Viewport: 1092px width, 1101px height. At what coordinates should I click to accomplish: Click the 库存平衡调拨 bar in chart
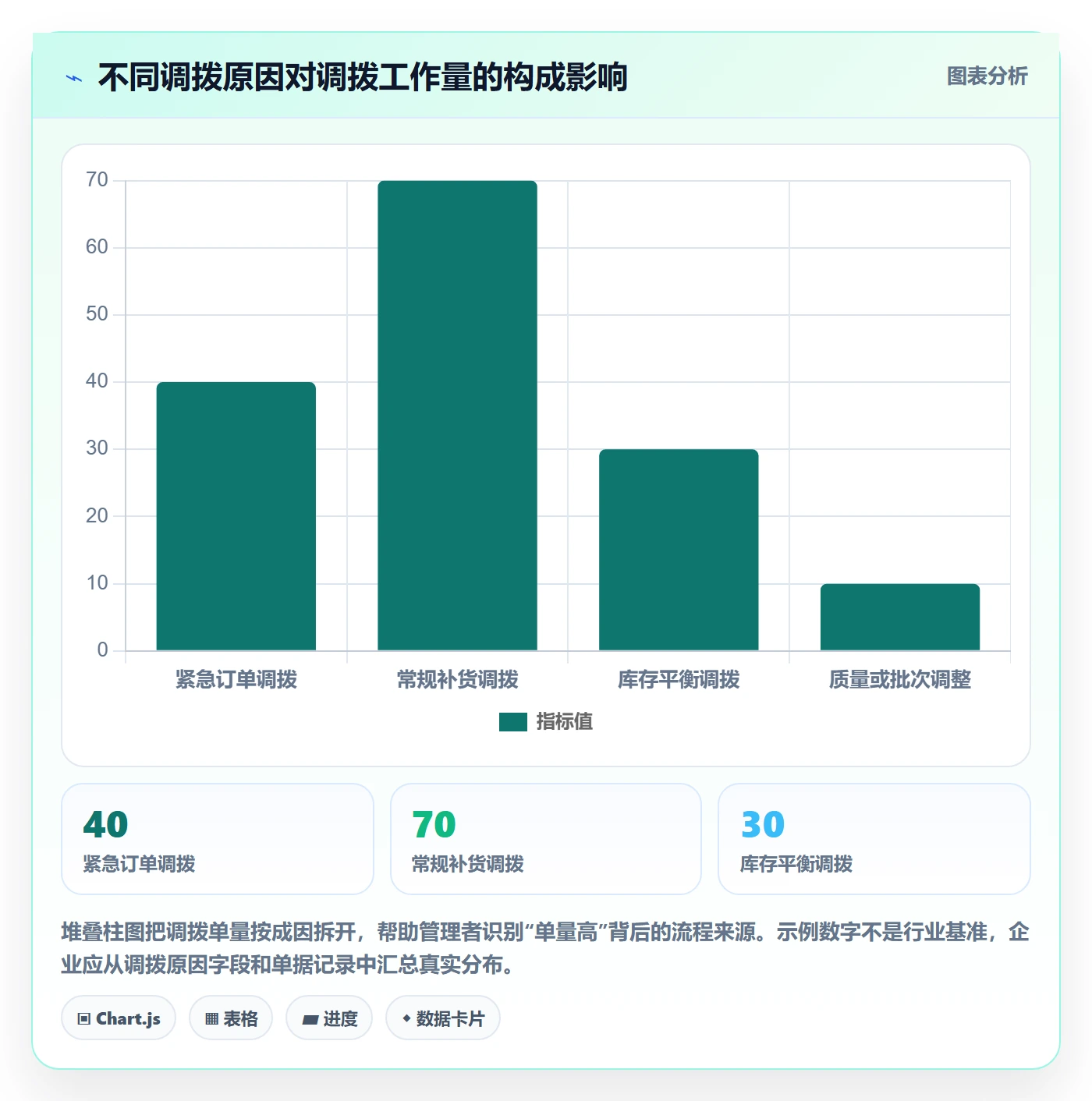[x=679, y=550]
